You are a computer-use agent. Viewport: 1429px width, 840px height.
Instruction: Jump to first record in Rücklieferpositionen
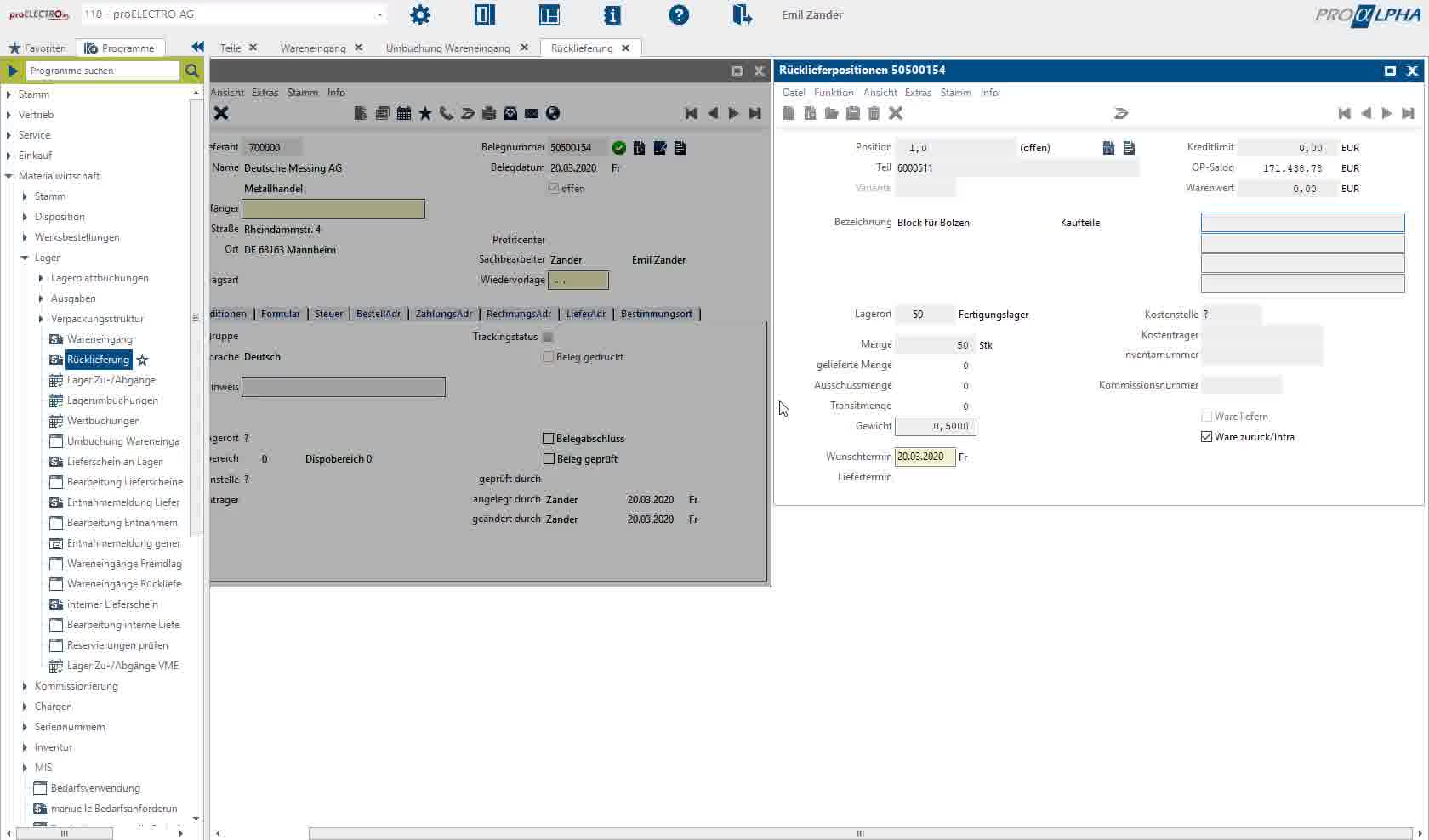tap(1345, 113)
